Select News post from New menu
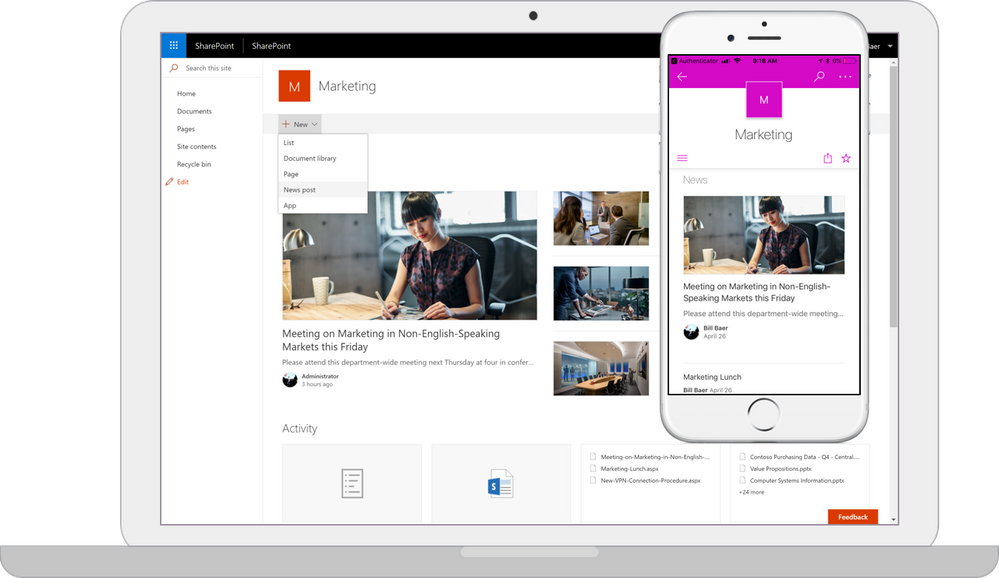The width and height of the screenshot is (999, 578). point(299,189)
